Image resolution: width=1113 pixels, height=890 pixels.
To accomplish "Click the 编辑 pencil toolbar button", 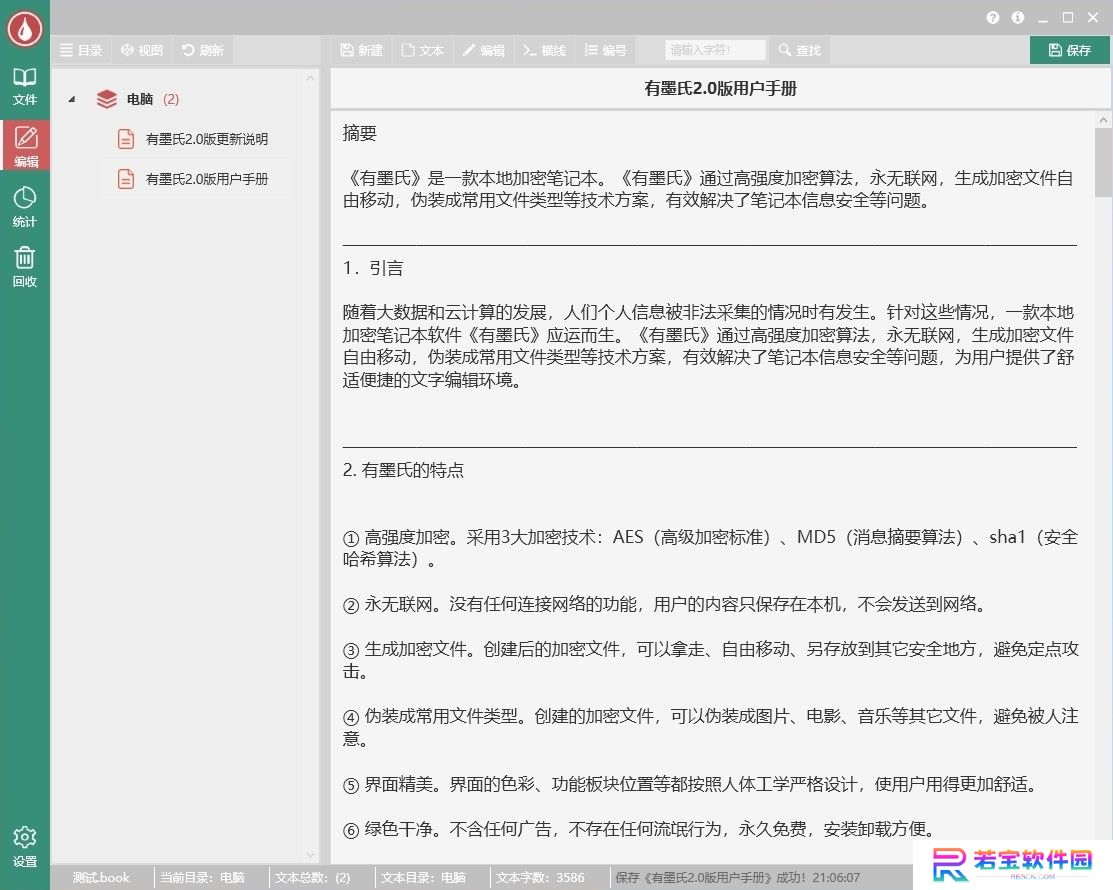I will (483, 50).
